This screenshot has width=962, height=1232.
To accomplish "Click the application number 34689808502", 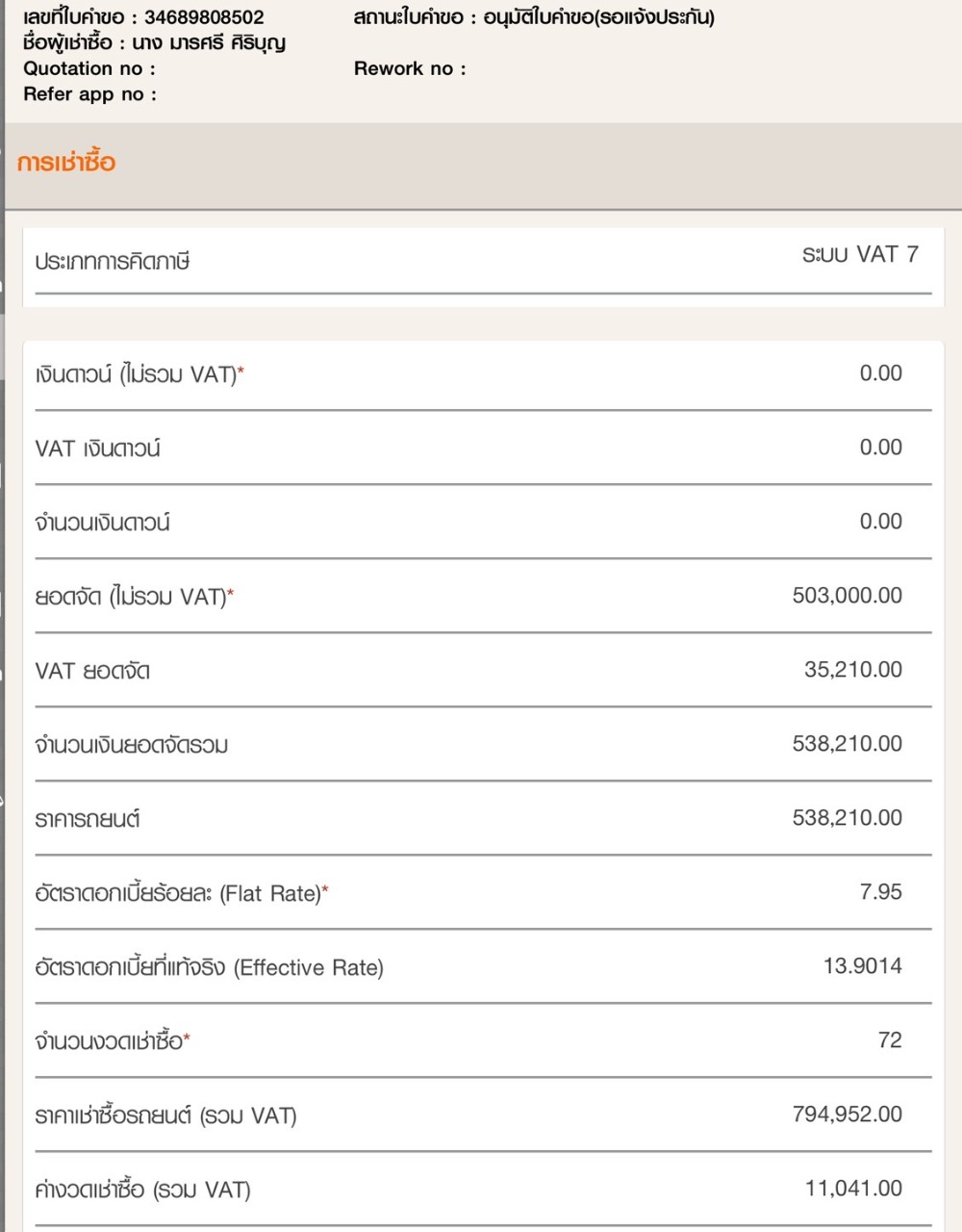I will (x=204, y=17).
